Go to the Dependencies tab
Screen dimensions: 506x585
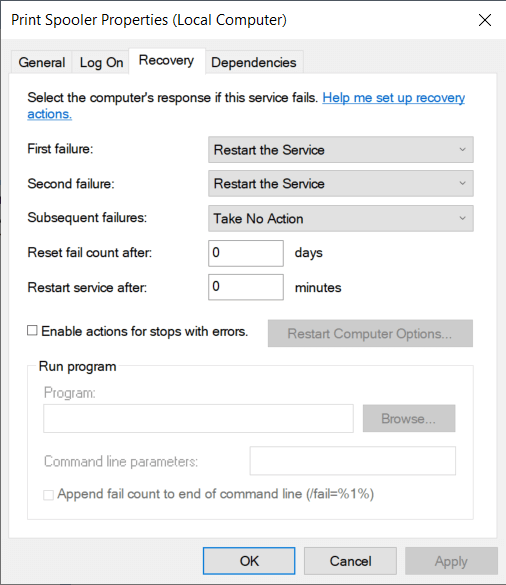(254, 62)
